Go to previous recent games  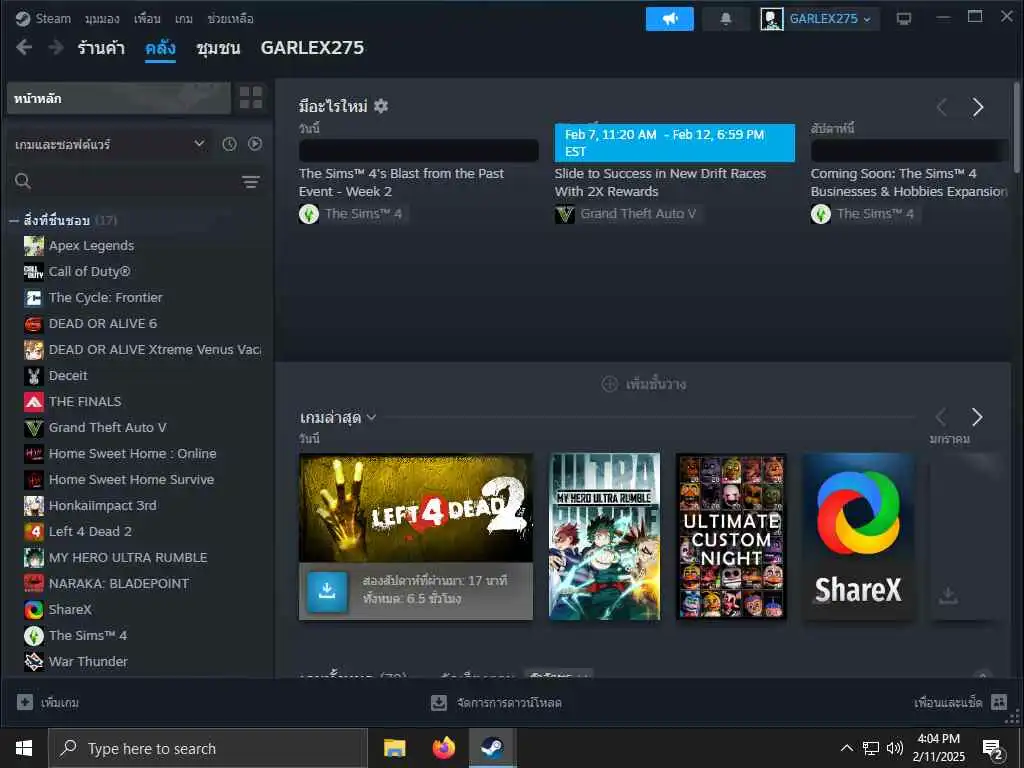[941, 417]
